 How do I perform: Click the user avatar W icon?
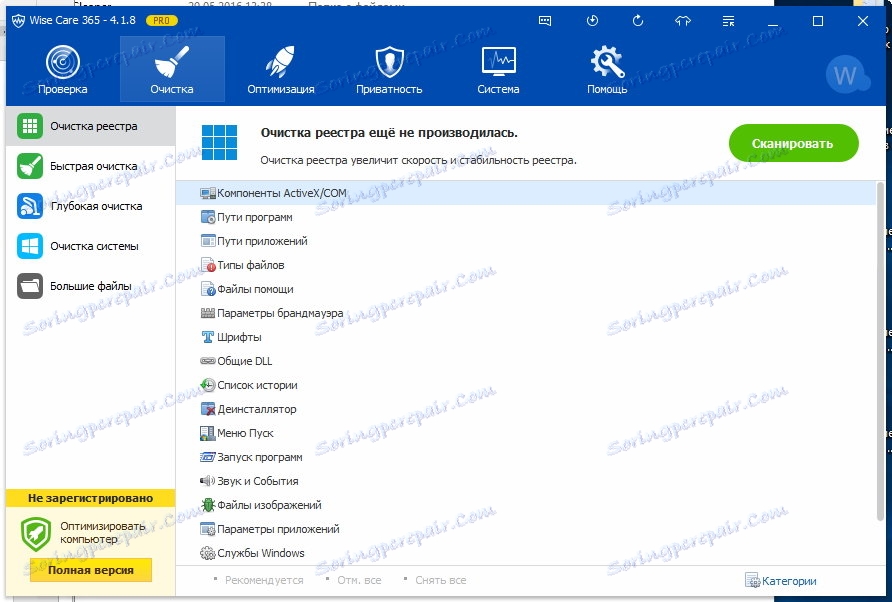pos(846,75)
